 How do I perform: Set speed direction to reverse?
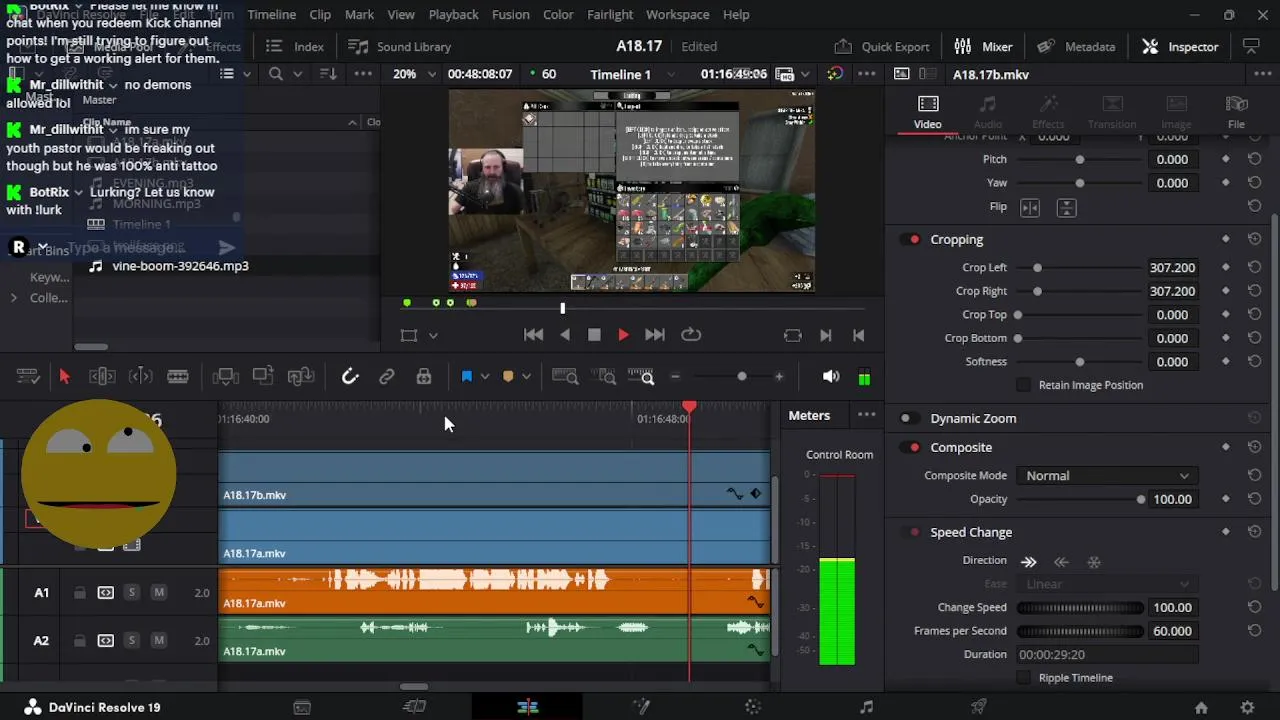[x=1061, y=562]
